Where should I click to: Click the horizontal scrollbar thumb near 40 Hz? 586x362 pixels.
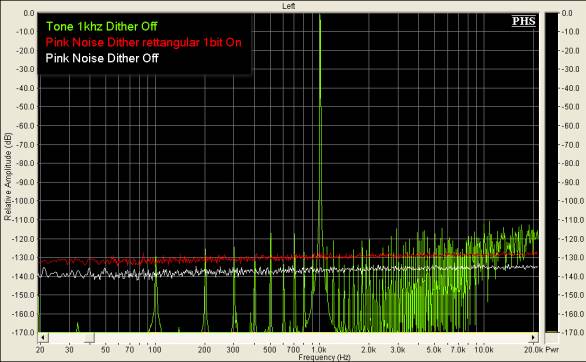90,337
